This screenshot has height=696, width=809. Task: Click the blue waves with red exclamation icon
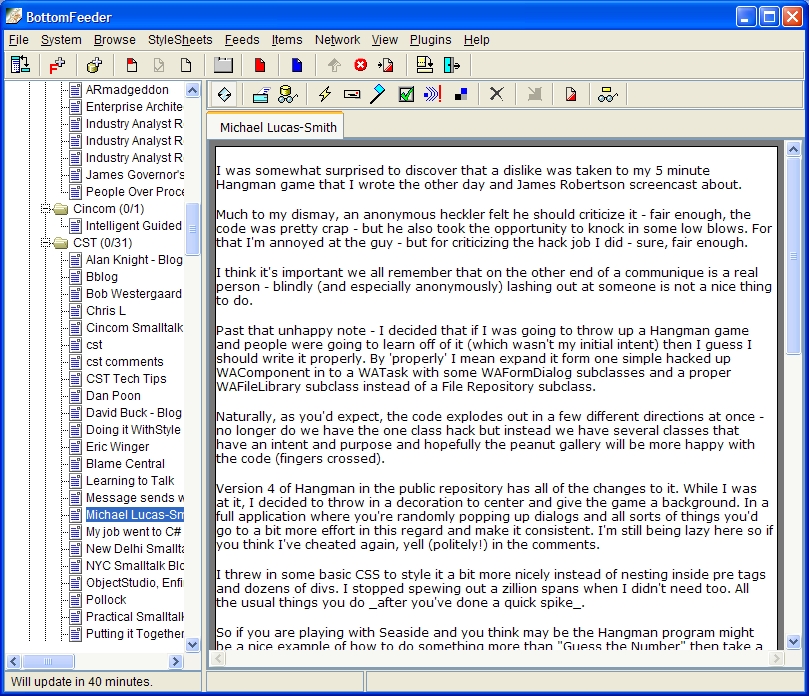click(432, 94)
